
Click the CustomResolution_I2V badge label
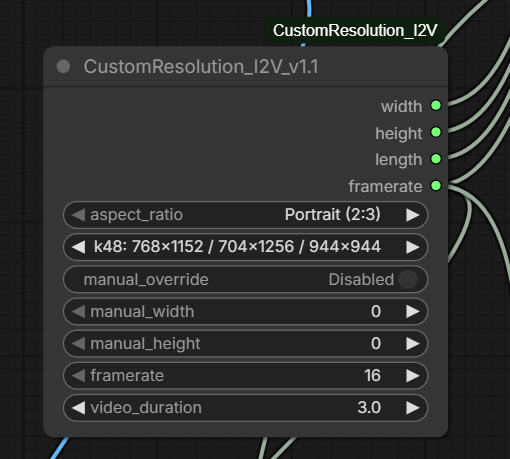[x=355, y=30]
